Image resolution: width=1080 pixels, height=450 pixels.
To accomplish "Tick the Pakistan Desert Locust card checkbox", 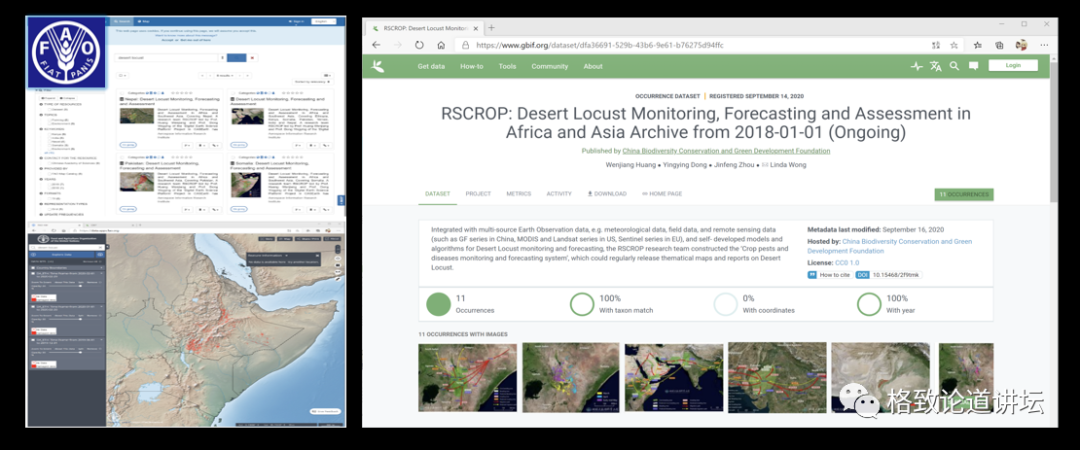I will point(122,156).
